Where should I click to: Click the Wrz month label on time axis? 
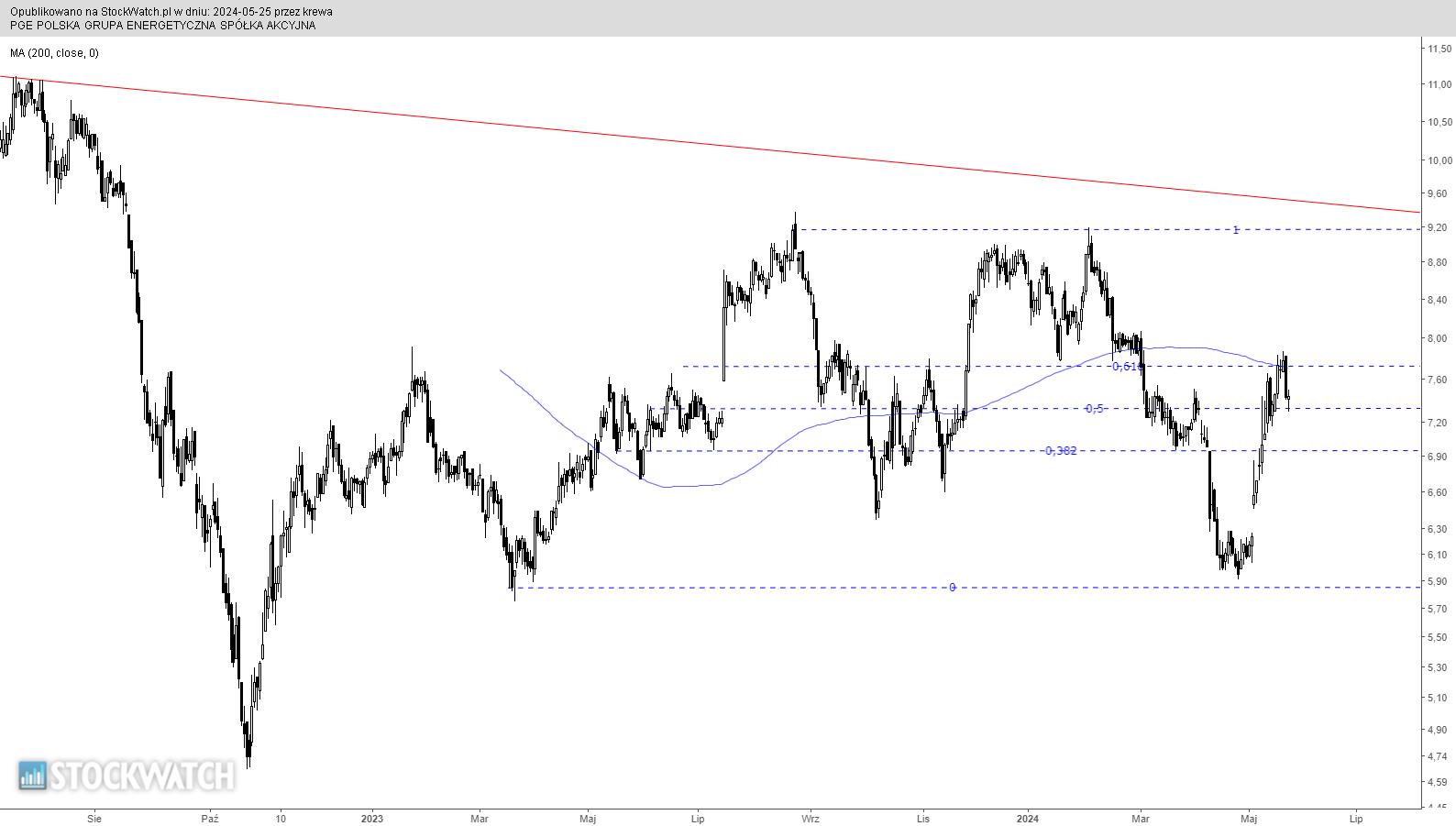(x=811, y=819)
